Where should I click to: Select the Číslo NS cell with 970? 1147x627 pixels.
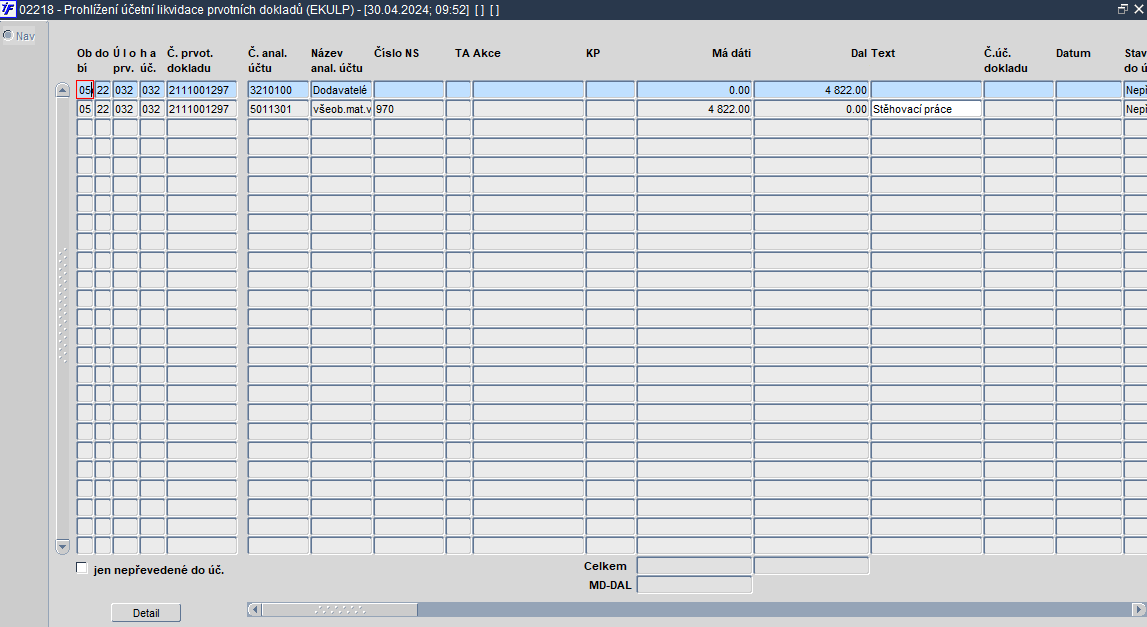pos(408,109)
